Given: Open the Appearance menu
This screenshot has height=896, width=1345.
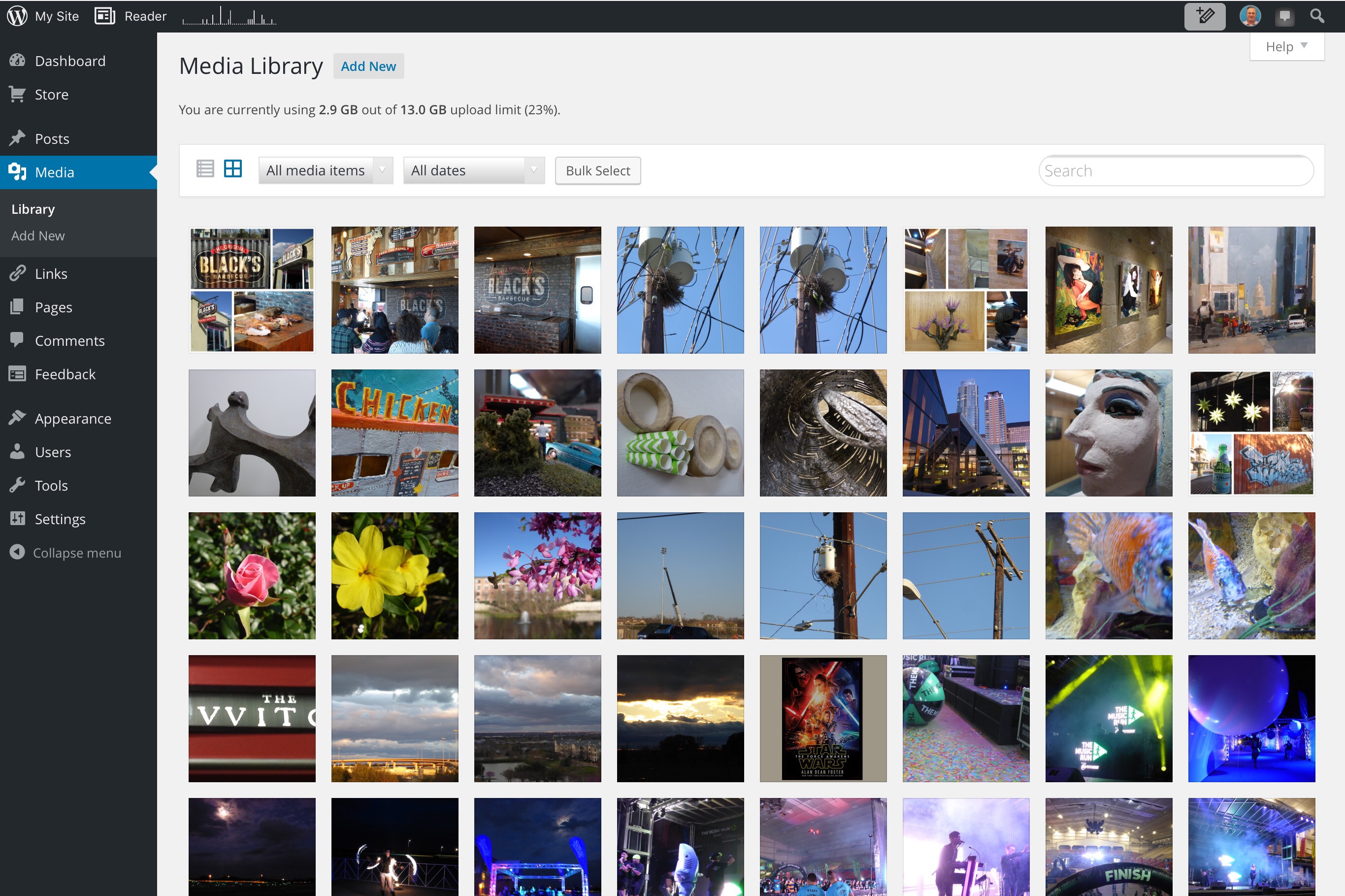Looking at the screenshot, I should tap(72, 418).
